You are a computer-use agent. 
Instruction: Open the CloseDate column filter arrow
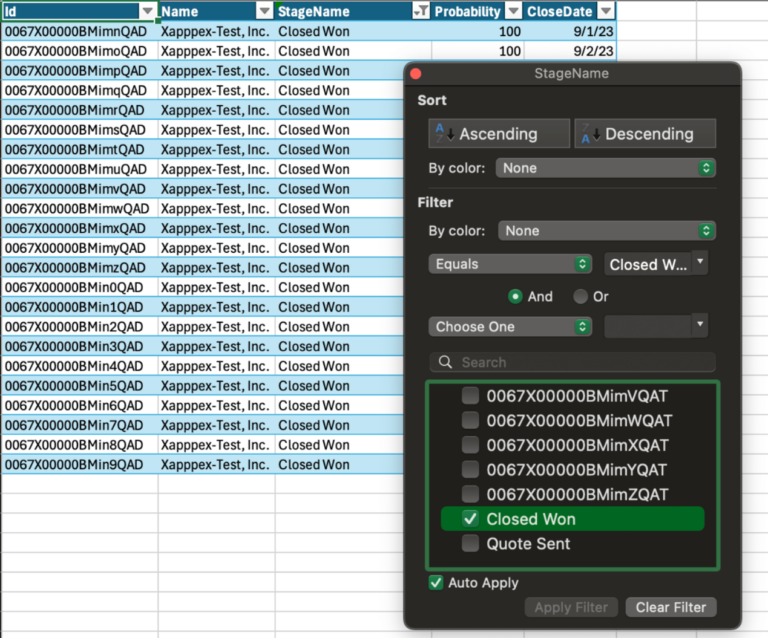point(606,11)
